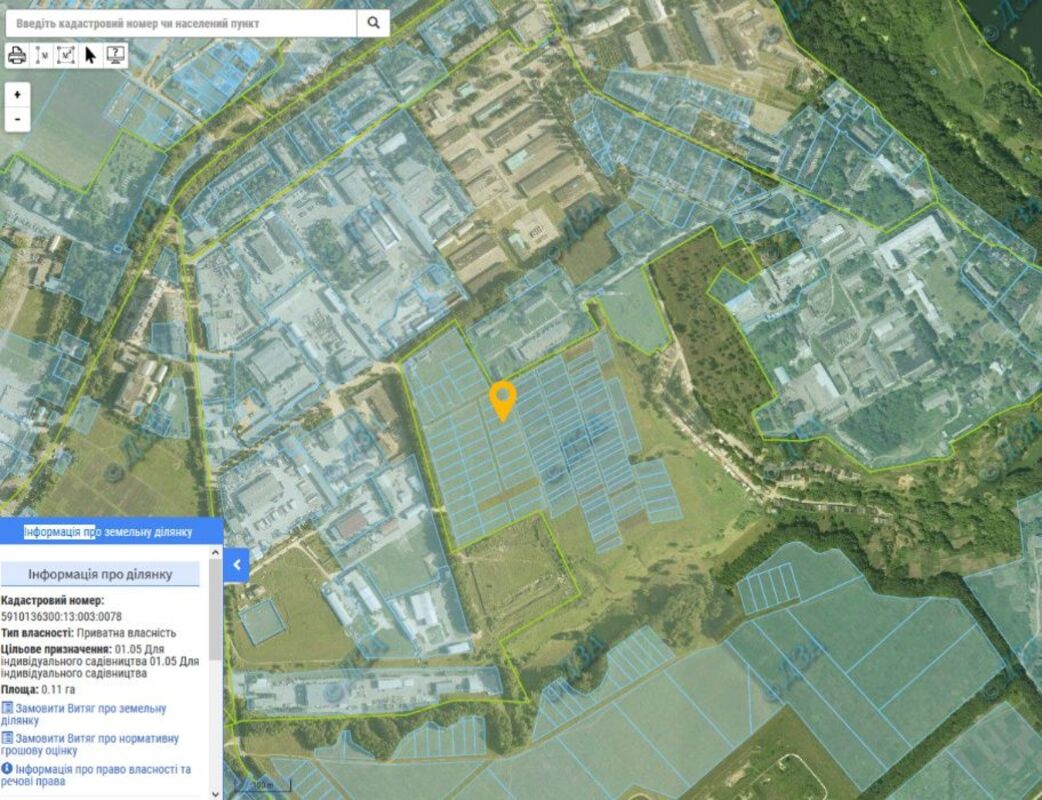
Task: Select the distance measurement tool
Action: 42,55
